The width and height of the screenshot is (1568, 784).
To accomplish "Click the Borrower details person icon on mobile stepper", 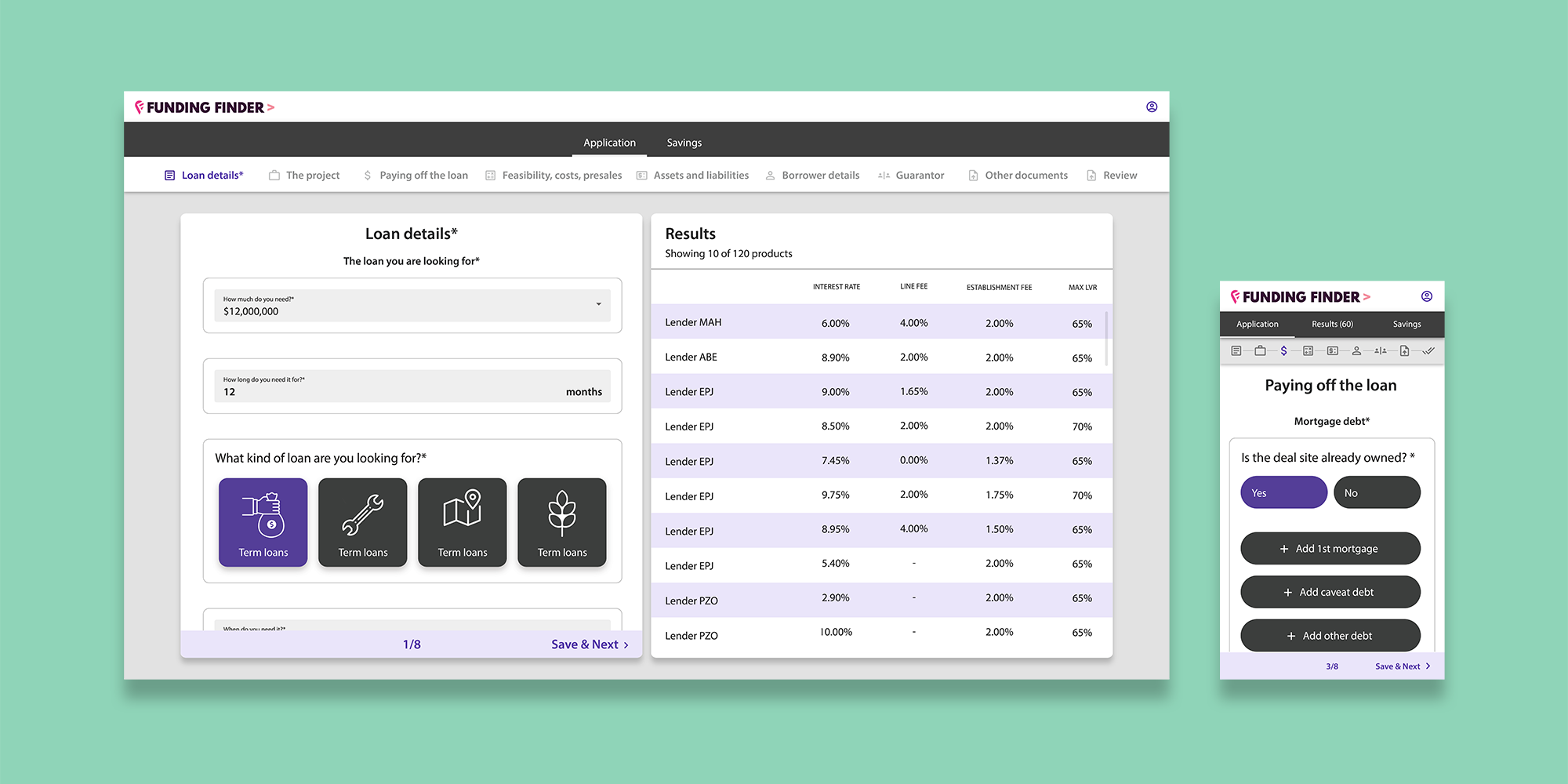I will [1357, 351].
